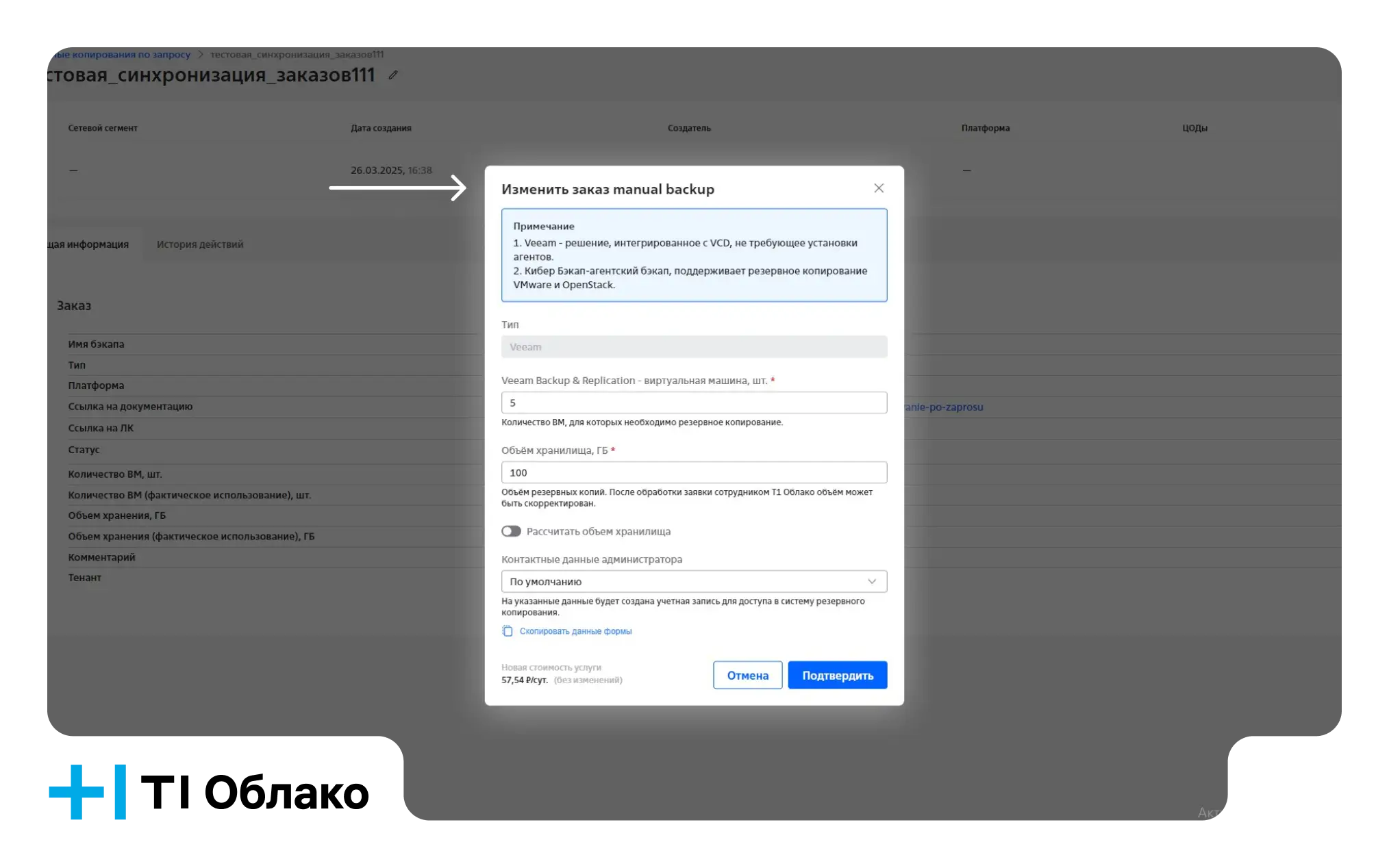This screenshot has width=1389, height=868.
Task: Click the pencil edit icon beside order title
Action: 393,75
